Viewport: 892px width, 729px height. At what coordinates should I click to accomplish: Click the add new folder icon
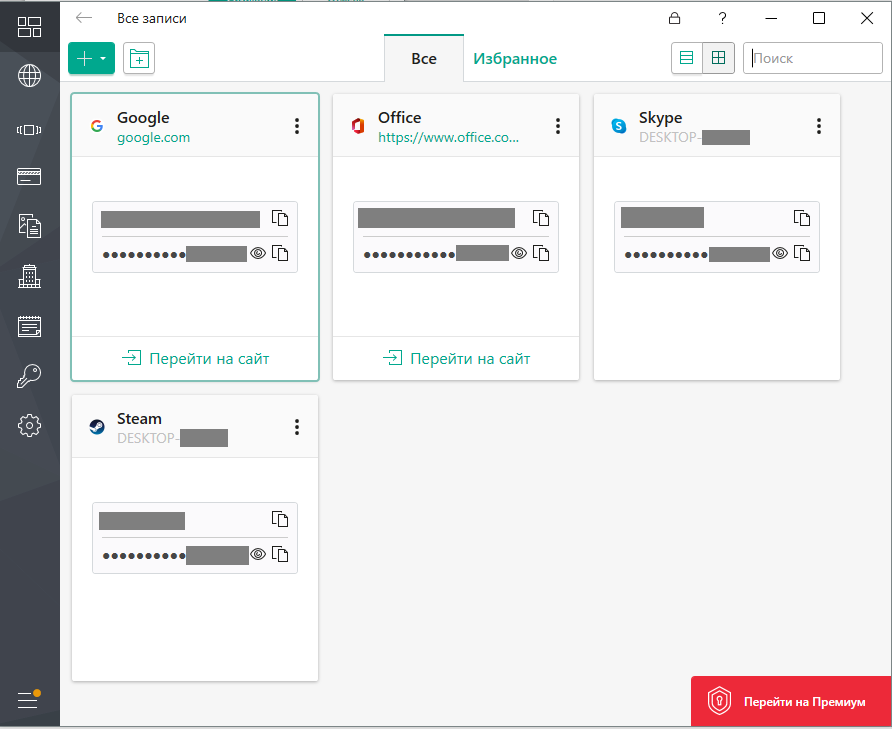tap(139, 58)
